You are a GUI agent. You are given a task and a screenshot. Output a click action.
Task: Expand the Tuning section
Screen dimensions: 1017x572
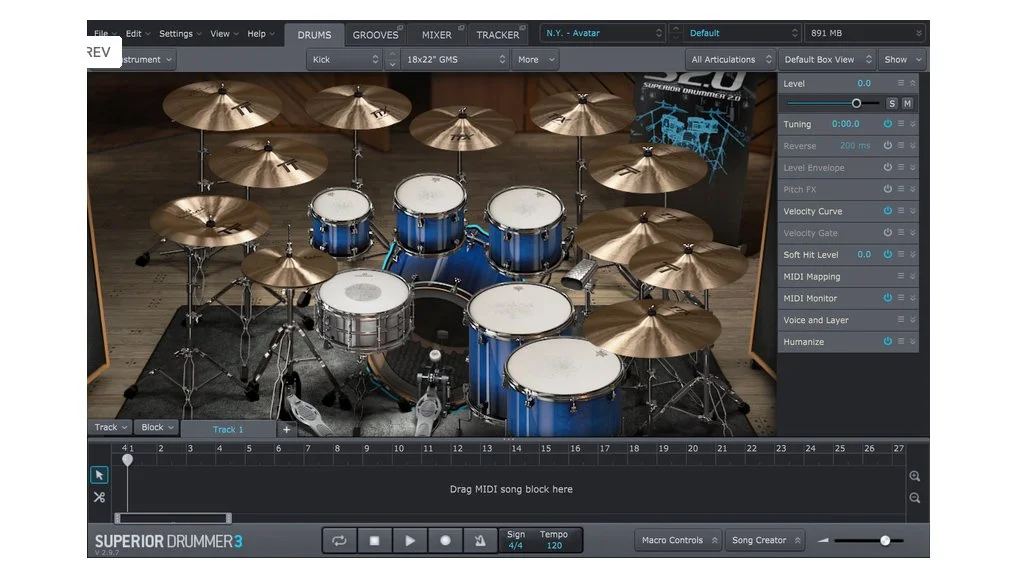[x=913, y=124]
